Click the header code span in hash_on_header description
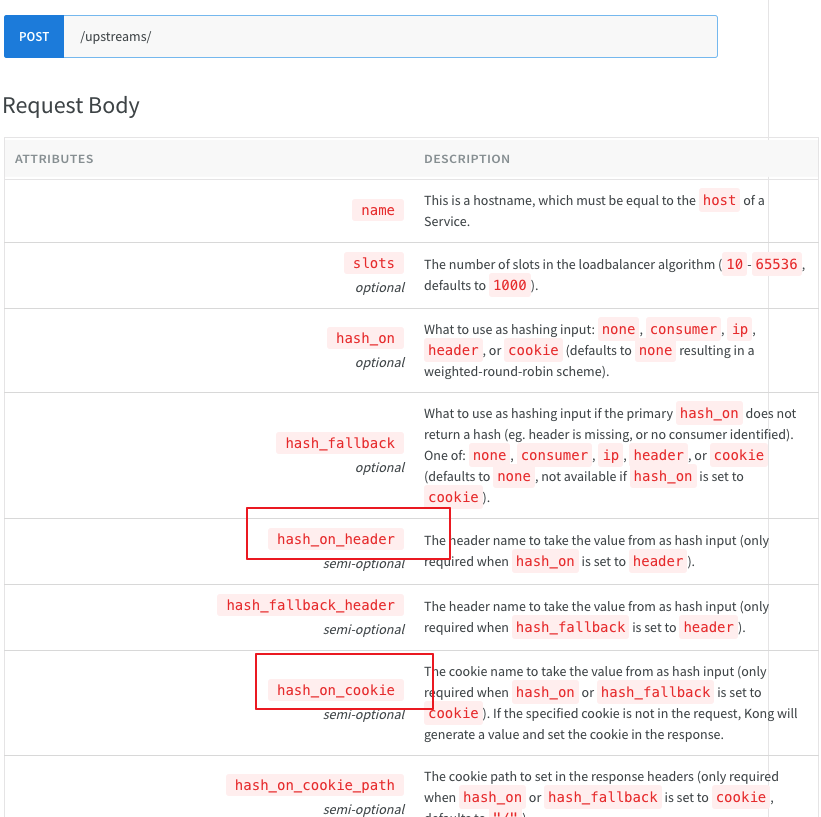This screenshot has height=817, width=821. click(x=658, y=561)
